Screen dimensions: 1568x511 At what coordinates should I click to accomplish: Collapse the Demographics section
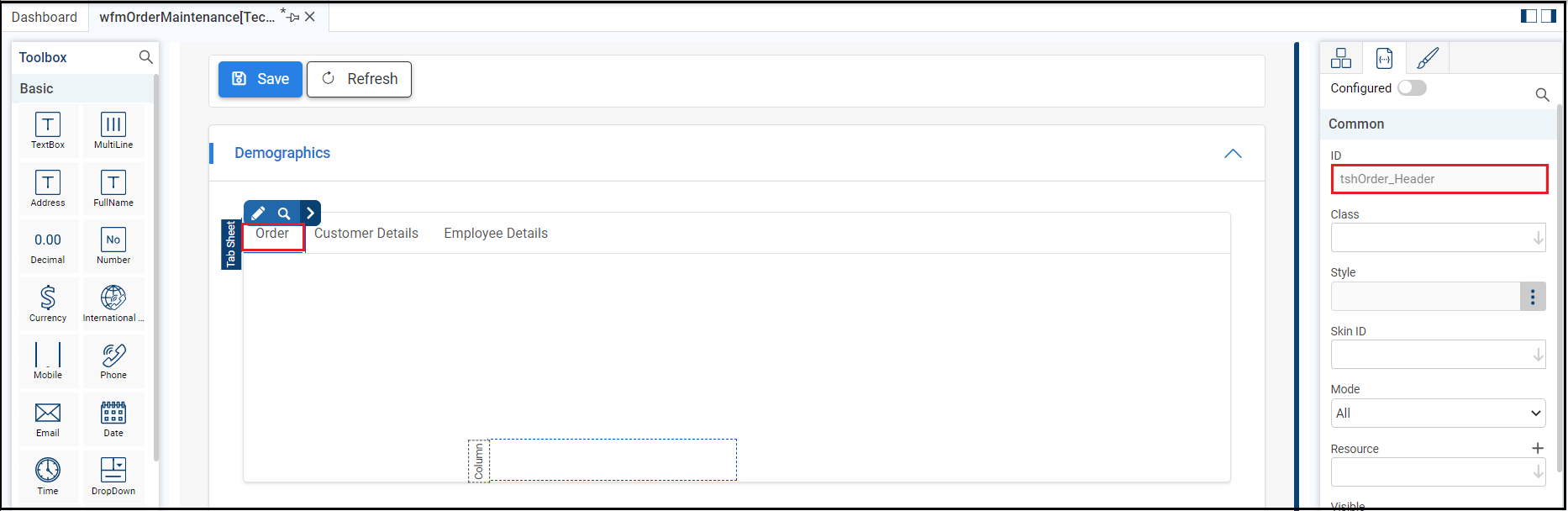point(1233,153)
